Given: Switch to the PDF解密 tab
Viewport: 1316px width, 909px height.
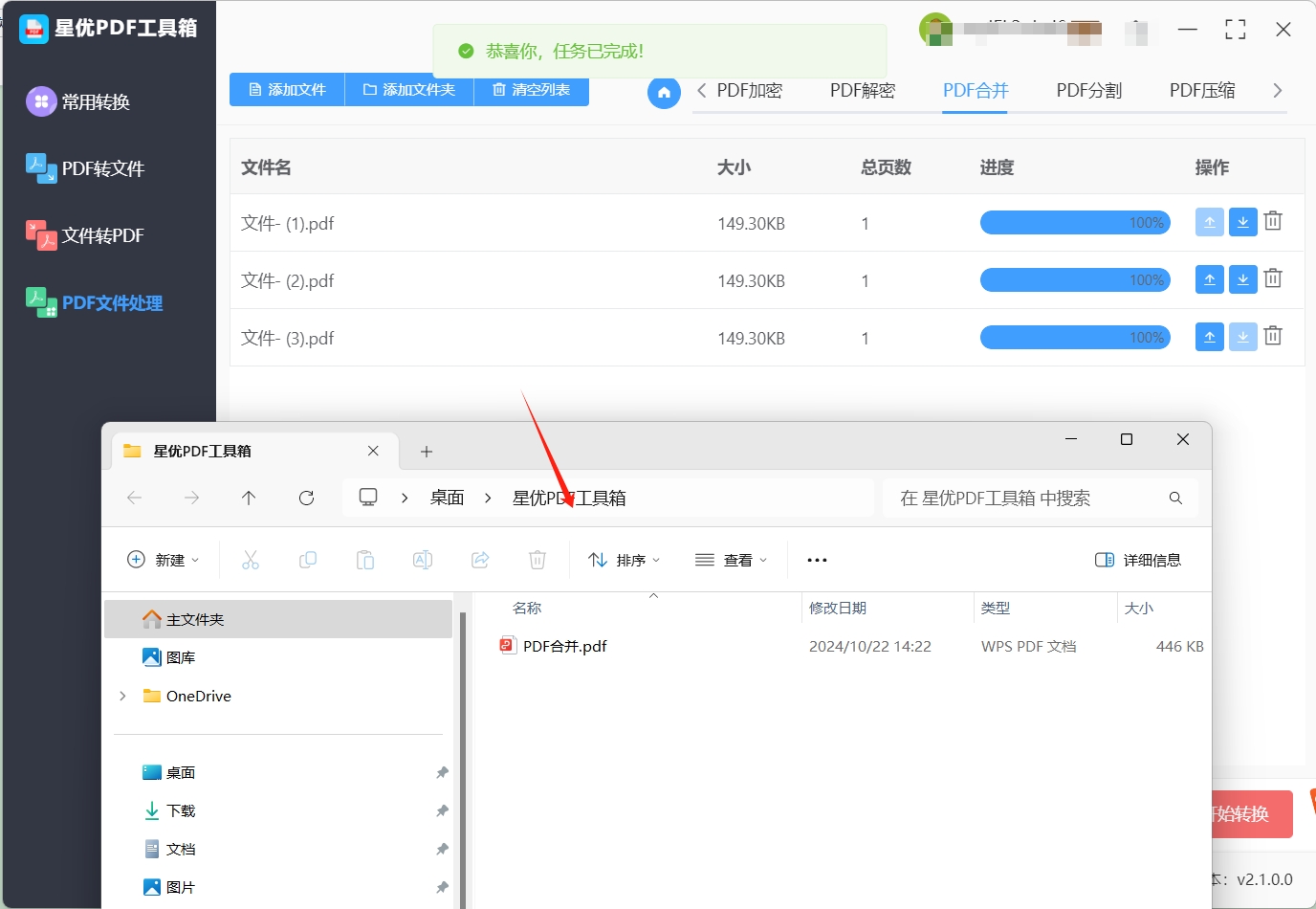Looking at the screenshot, I should [x=863, y=91].
